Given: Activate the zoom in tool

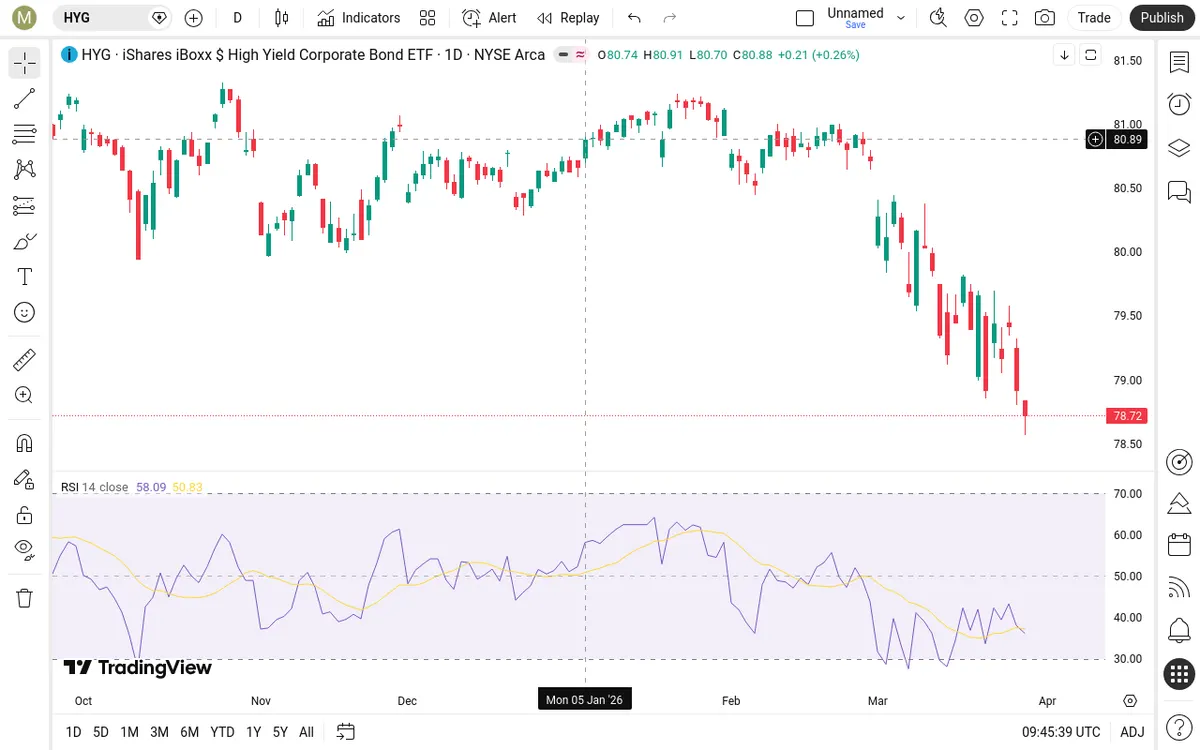Looking at the screenshot, I should [x=25, y=395].
